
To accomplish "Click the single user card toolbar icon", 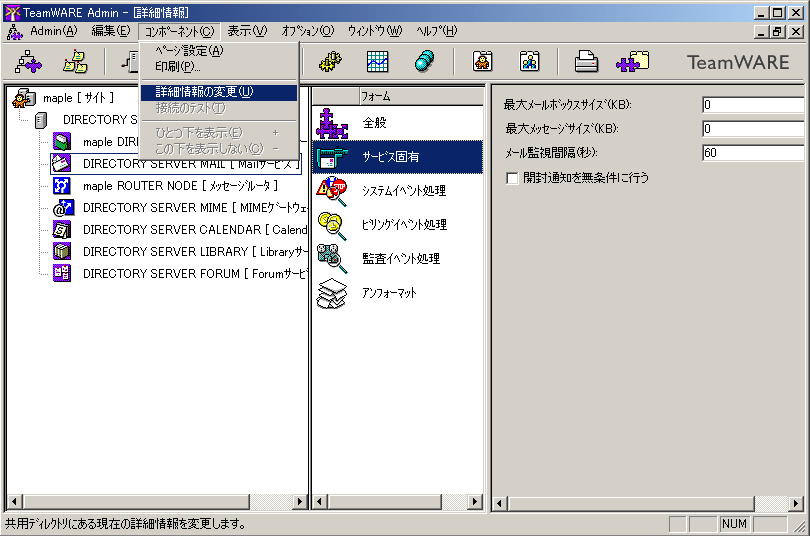I will pyautogui.click(x=482, y=61).
